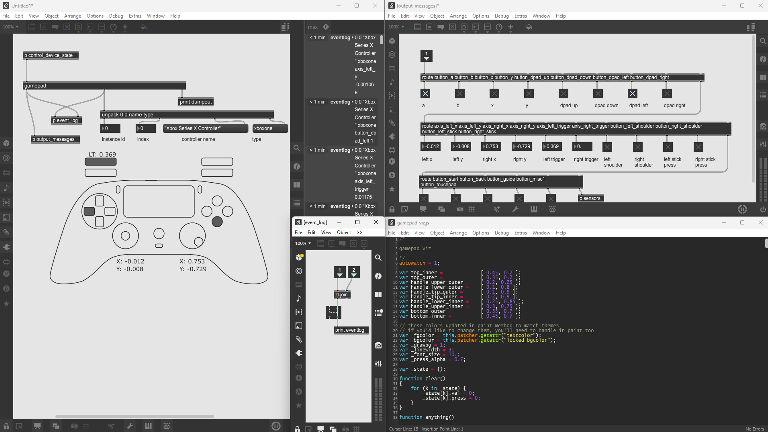Click the wrench icon in Untitled window bottom toolbar
The image size is (768, 432).
(x=129, y=426)
